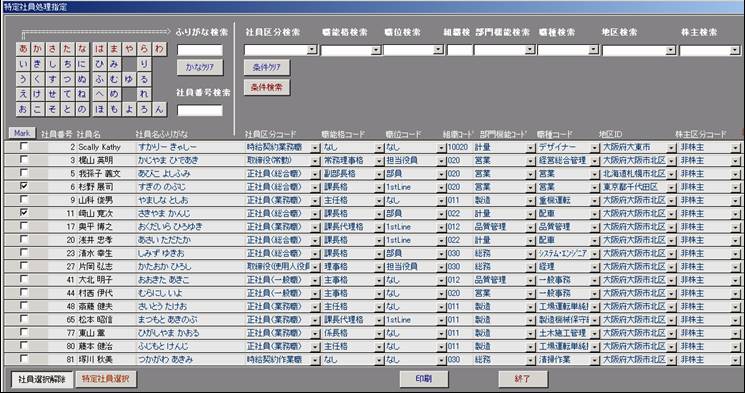Click the かなクリア button

[200, 67]
